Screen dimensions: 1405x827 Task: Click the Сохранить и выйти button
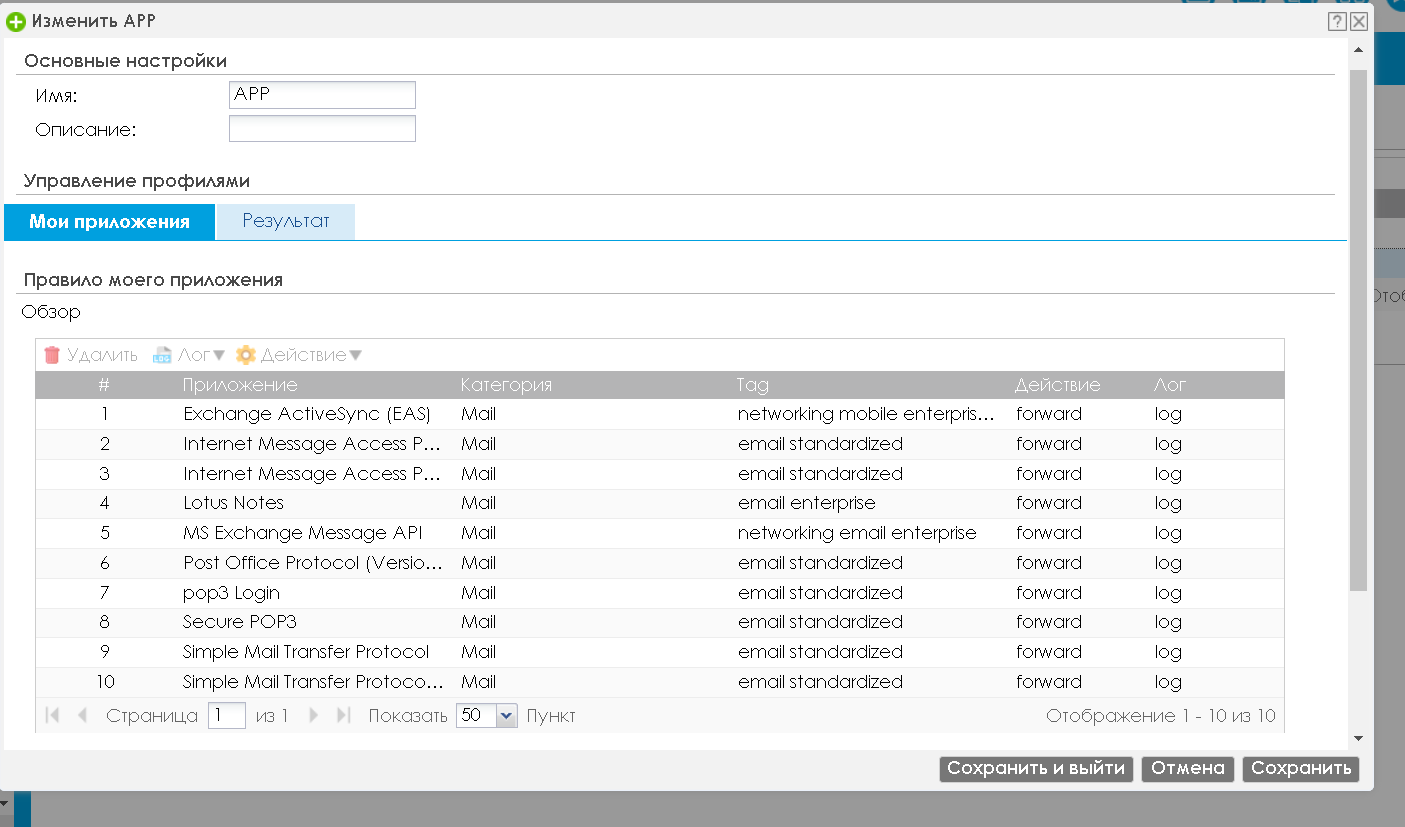pos(1036,769)
